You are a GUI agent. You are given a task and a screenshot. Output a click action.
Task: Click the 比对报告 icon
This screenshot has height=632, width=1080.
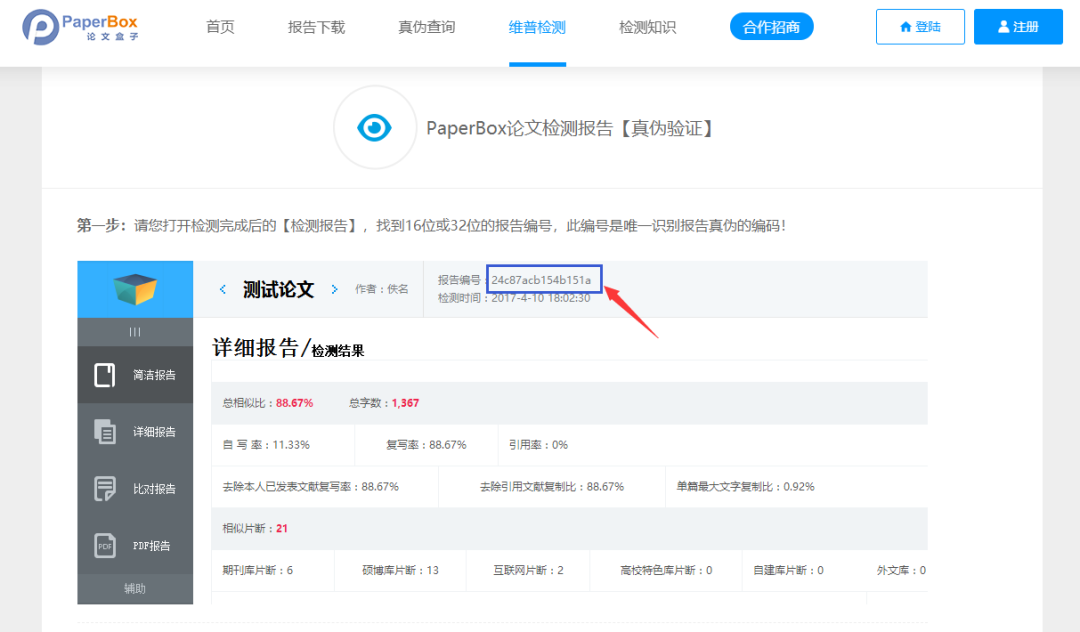[105, 489]
